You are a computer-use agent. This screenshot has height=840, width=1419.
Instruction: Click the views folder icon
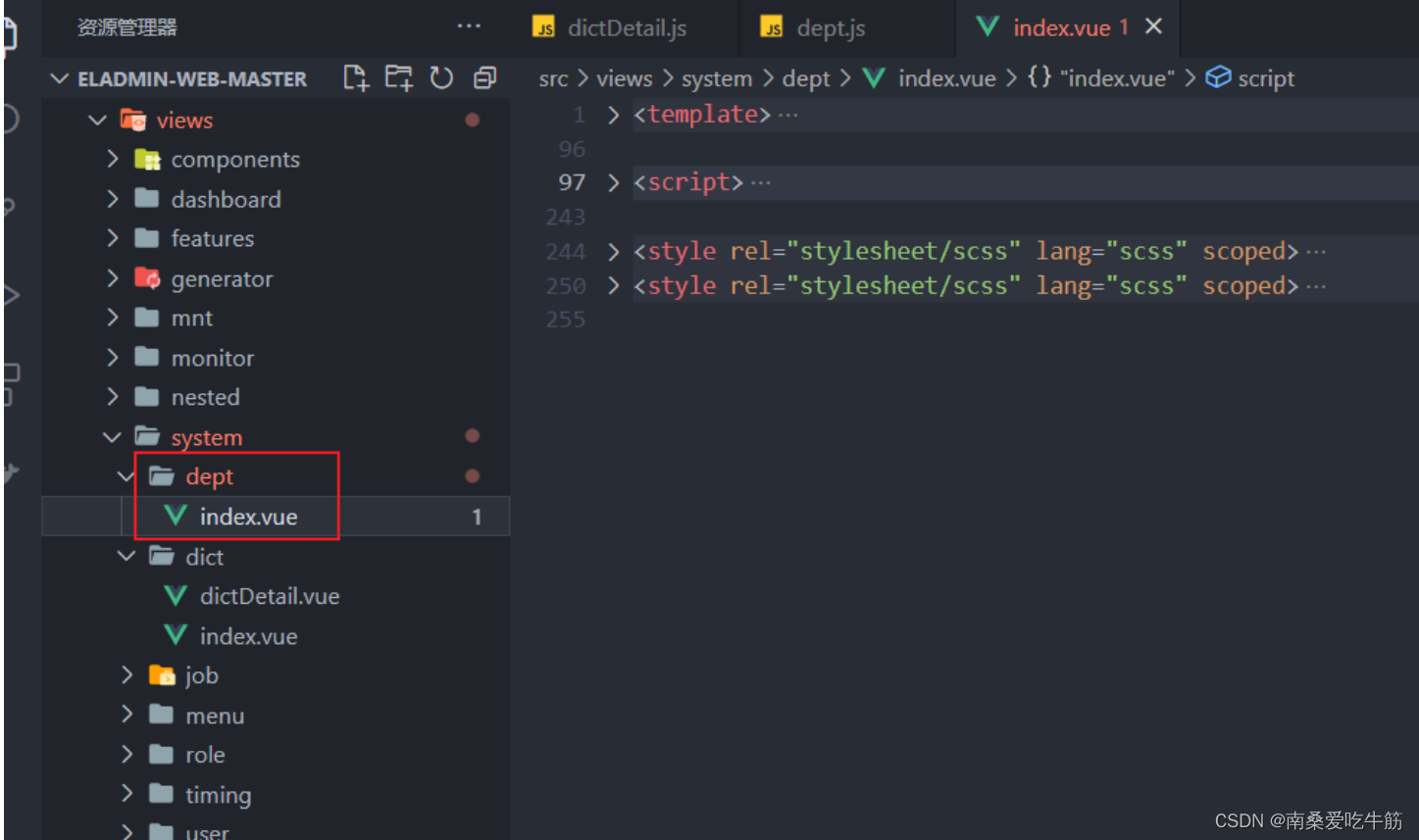(x=133, y=120)
